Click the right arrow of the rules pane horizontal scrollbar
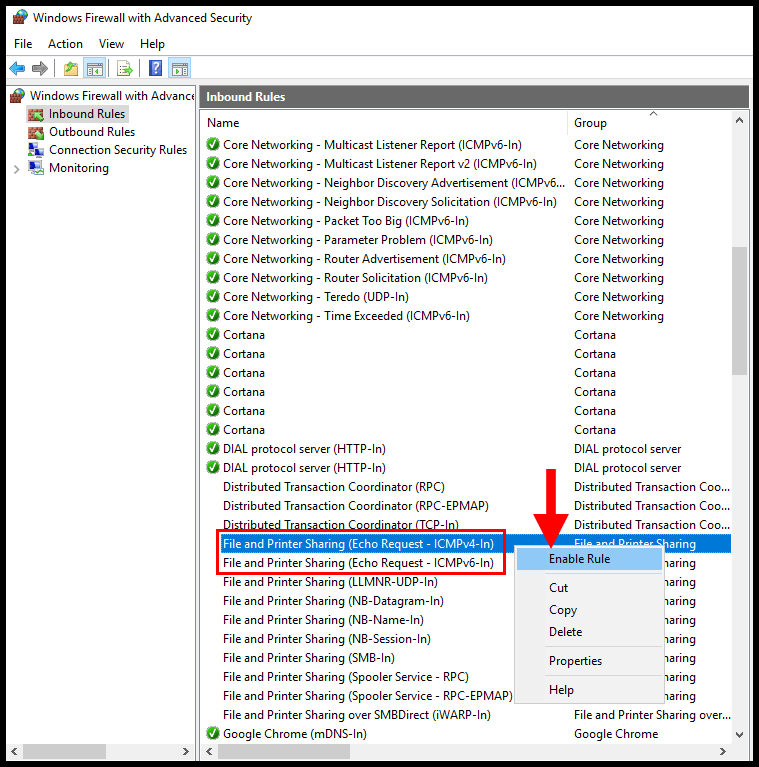The image size is (759, 767). [723, 751]
